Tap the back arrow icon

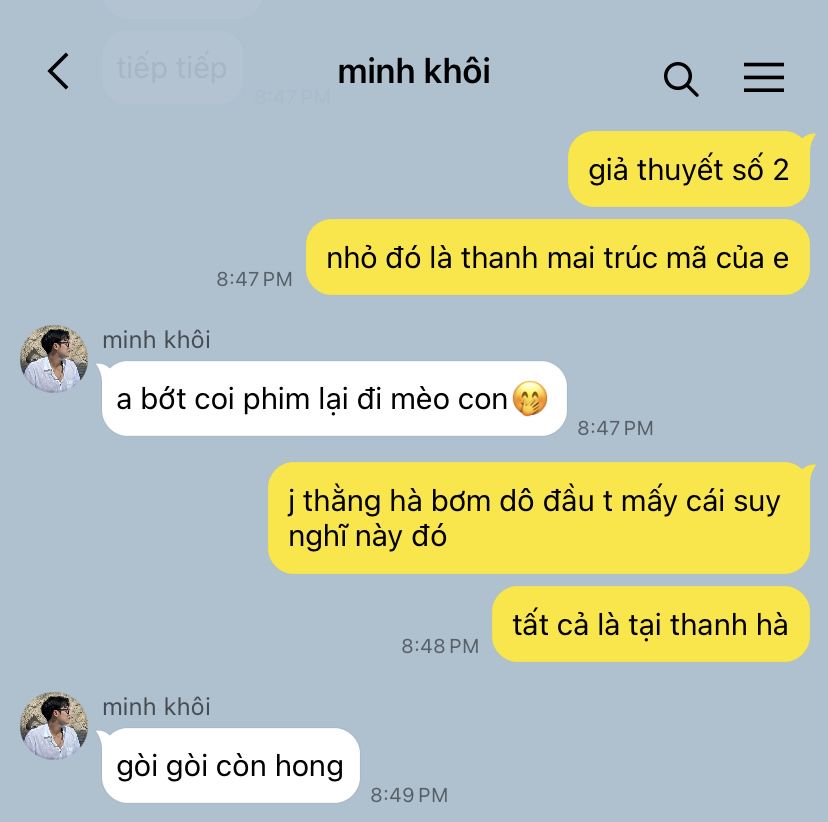pyautogui.click(x=59, y=71)
